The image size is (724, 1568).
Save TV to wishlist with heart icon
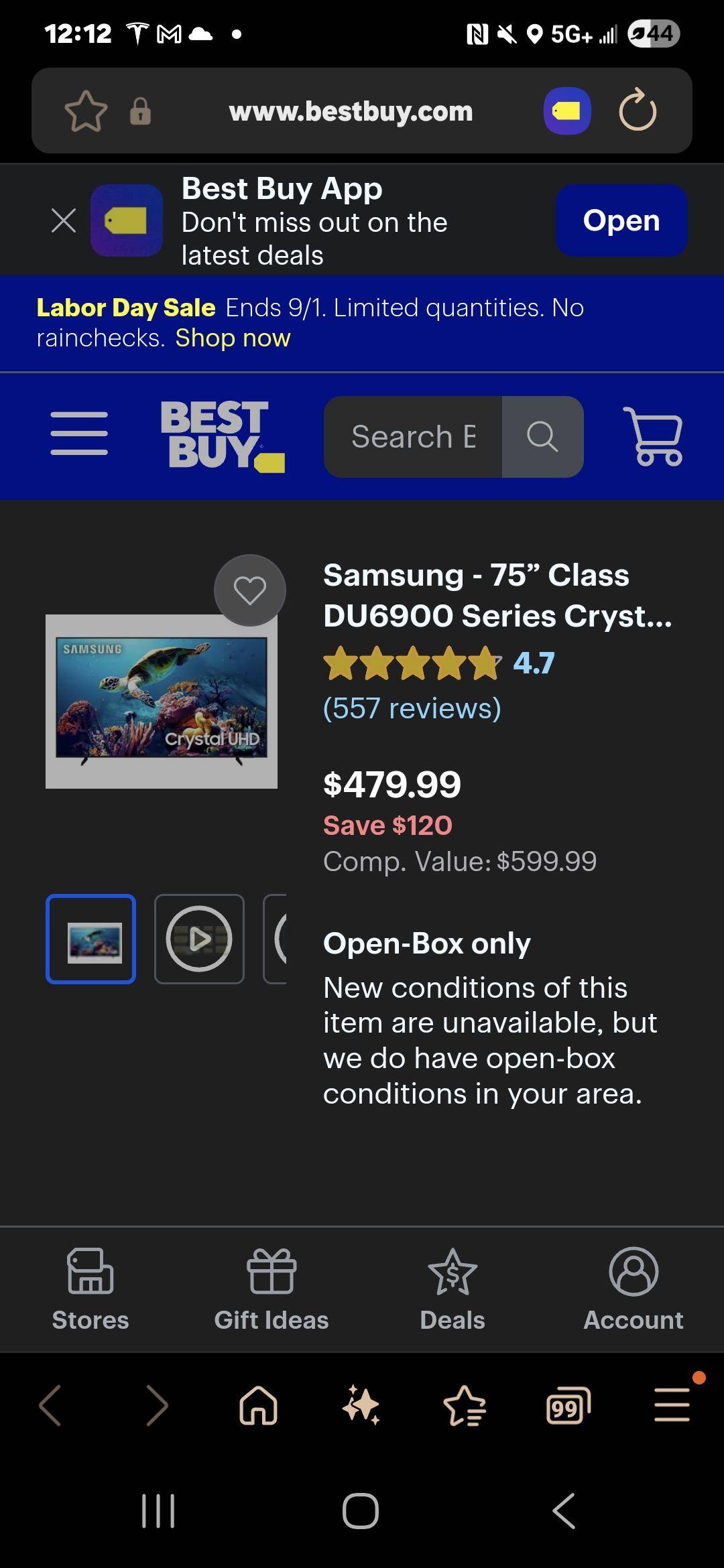coord(249,590)
